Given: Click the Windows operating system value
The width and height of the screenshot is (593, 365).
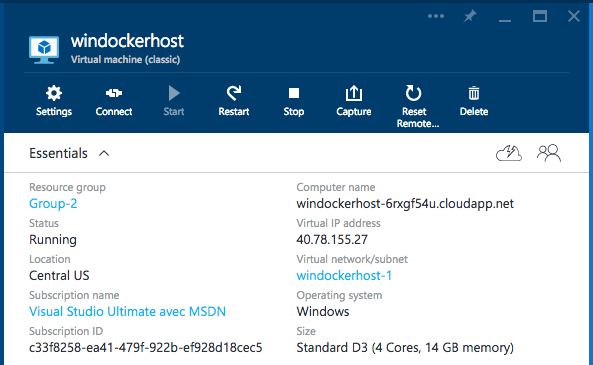Looking at the screenshot, I should click(x=323, y=311).
